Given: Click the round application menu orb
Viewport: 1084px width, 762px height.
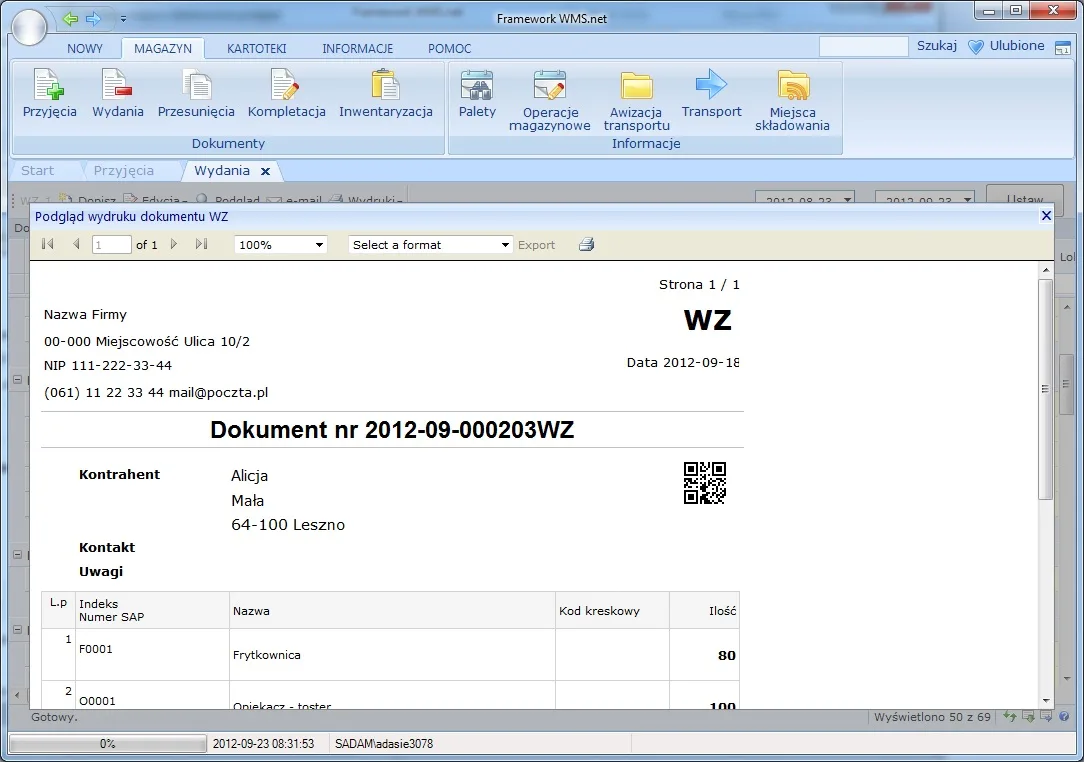Looking at the screenshot, I should pos(28,27).
